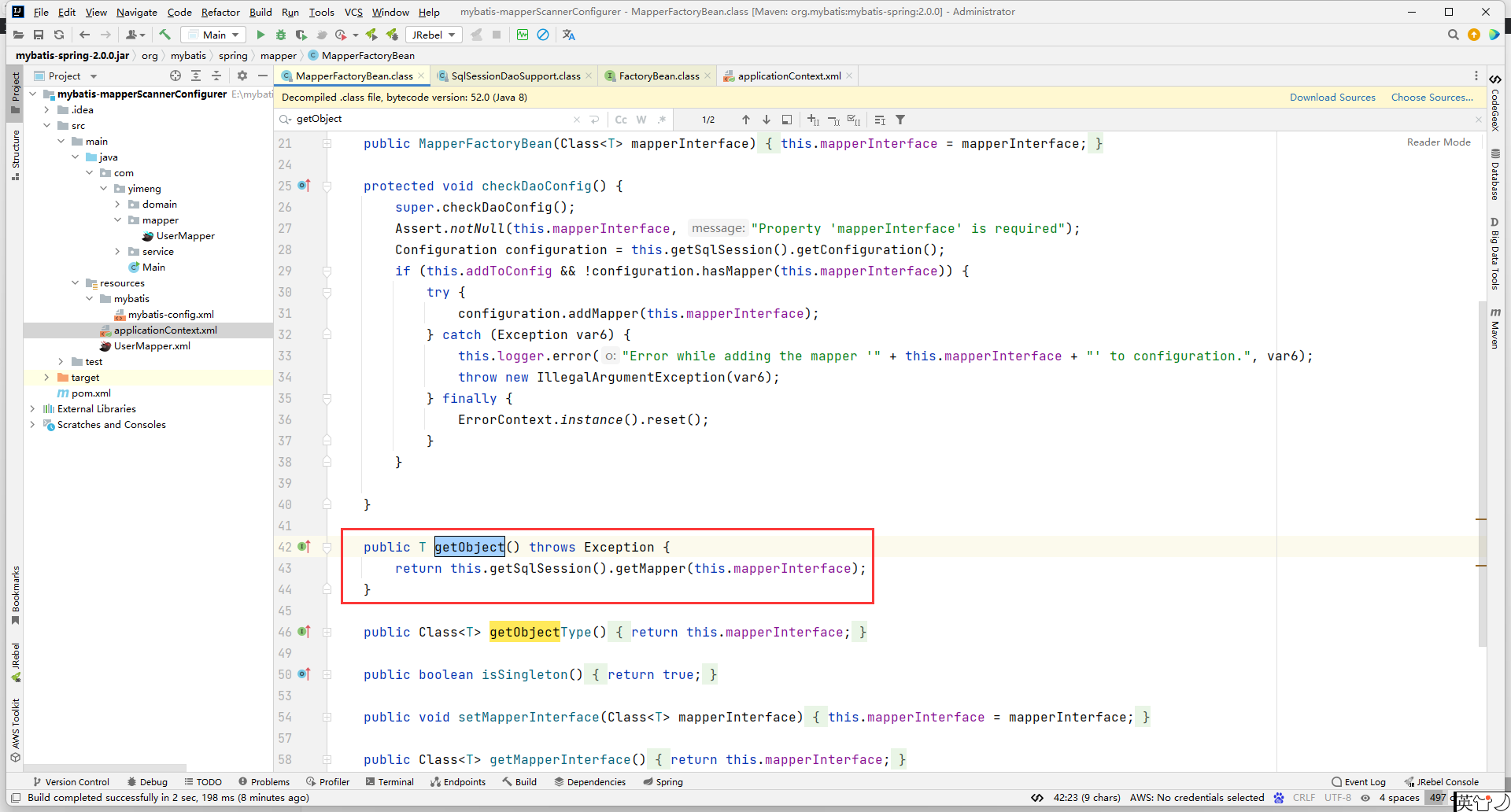Hide the Project panel with minus icon

tap(263, 76)
